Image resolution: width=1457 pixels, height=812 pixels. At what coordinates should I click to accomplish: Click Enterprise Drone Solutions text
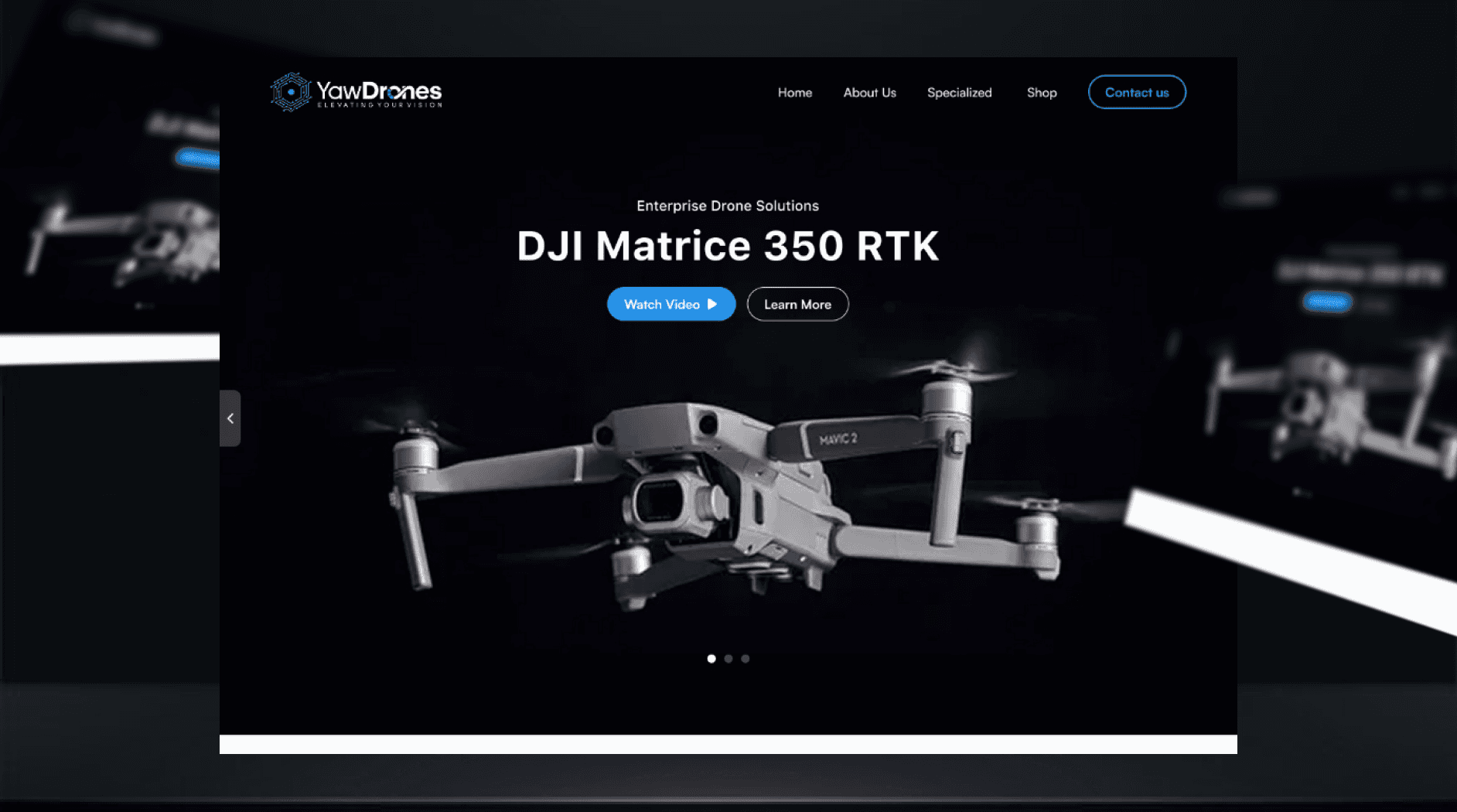click(x=727, y=206)
